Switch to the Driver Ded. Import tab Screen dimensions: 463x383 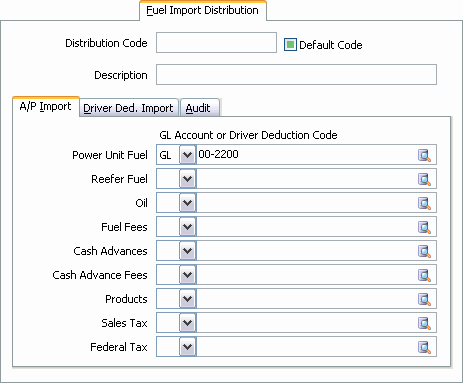[x=129, y=108]
